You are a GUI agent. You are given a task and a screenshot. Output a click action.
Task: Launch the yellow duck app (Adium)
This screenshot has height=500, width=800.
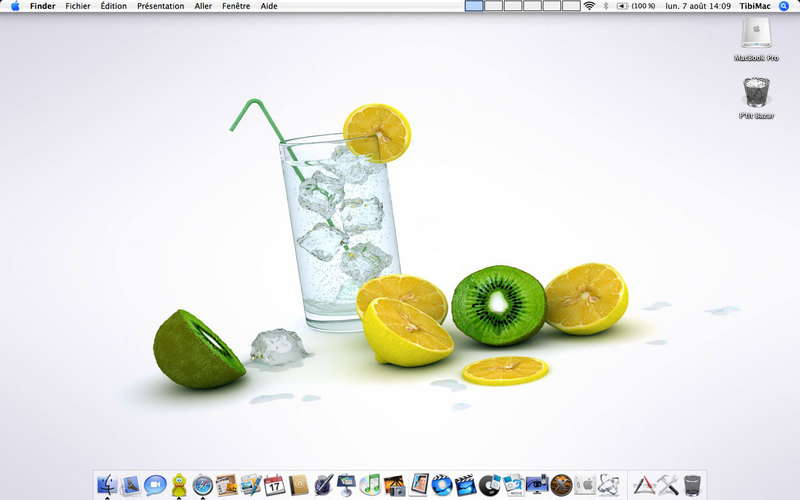179,485
